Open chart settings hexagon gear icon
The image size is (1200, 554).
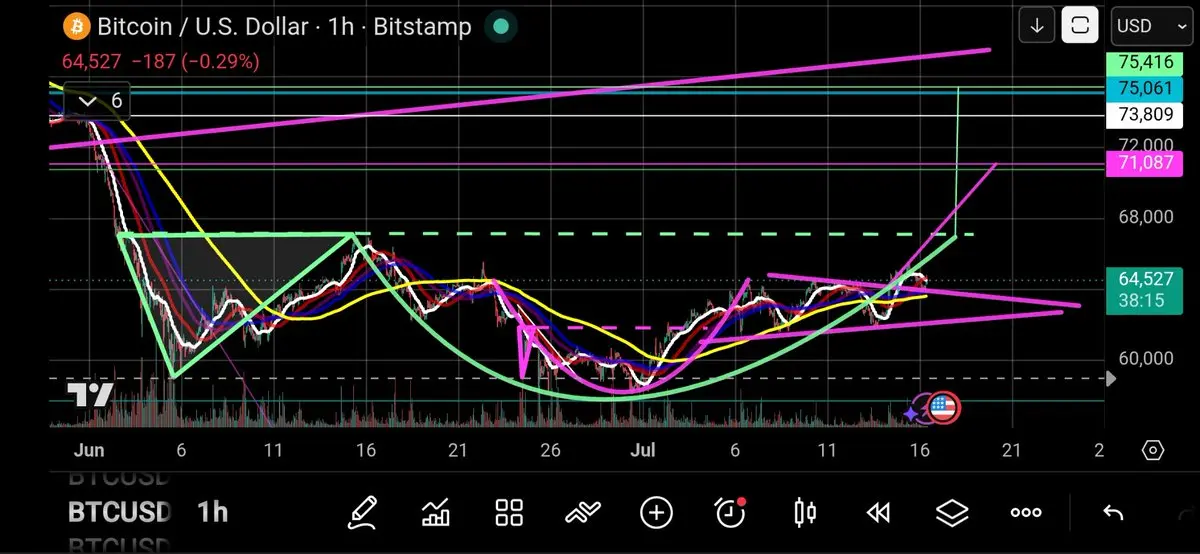click(1152, 450)
